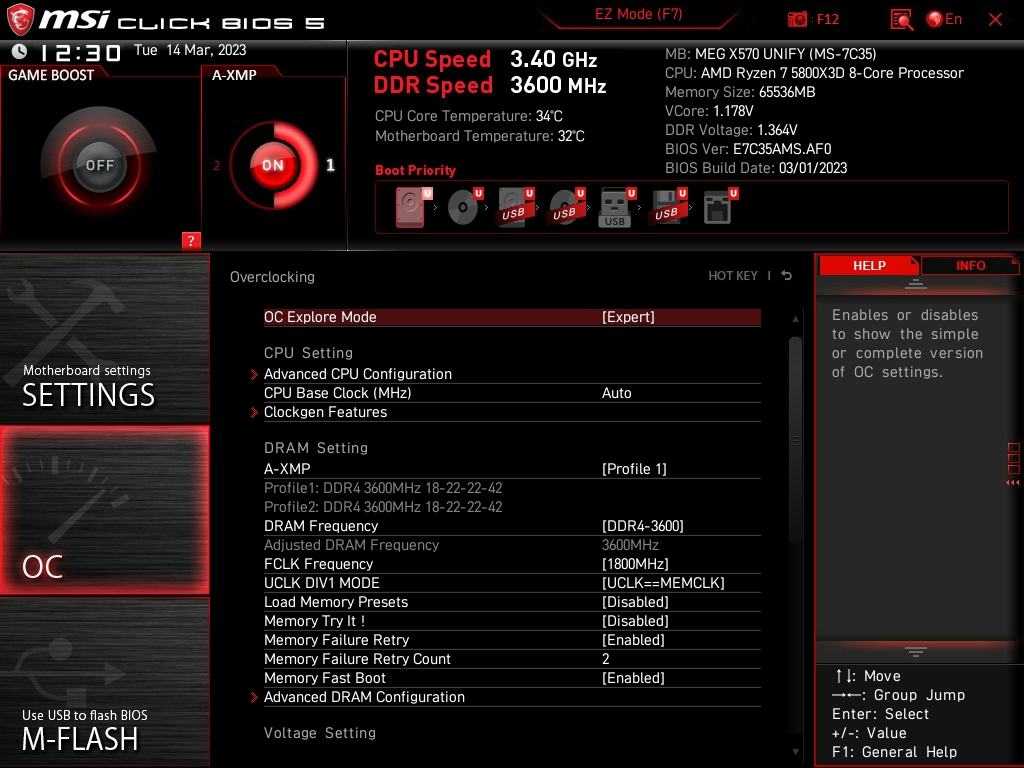Click the GAME BOOST label tab
This screenshot has height=768, width=1024.
coord(51,75)
